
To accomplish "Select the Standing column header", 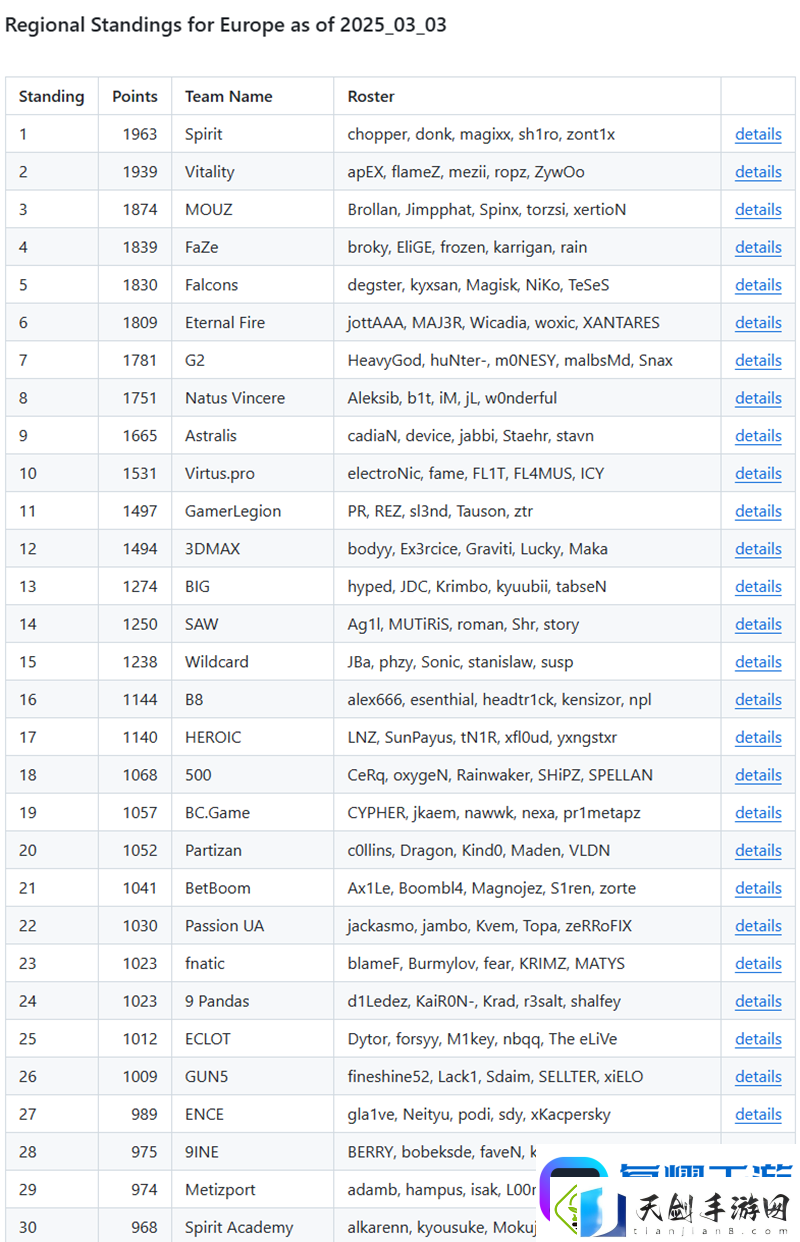I will click(x=51, y=97).
